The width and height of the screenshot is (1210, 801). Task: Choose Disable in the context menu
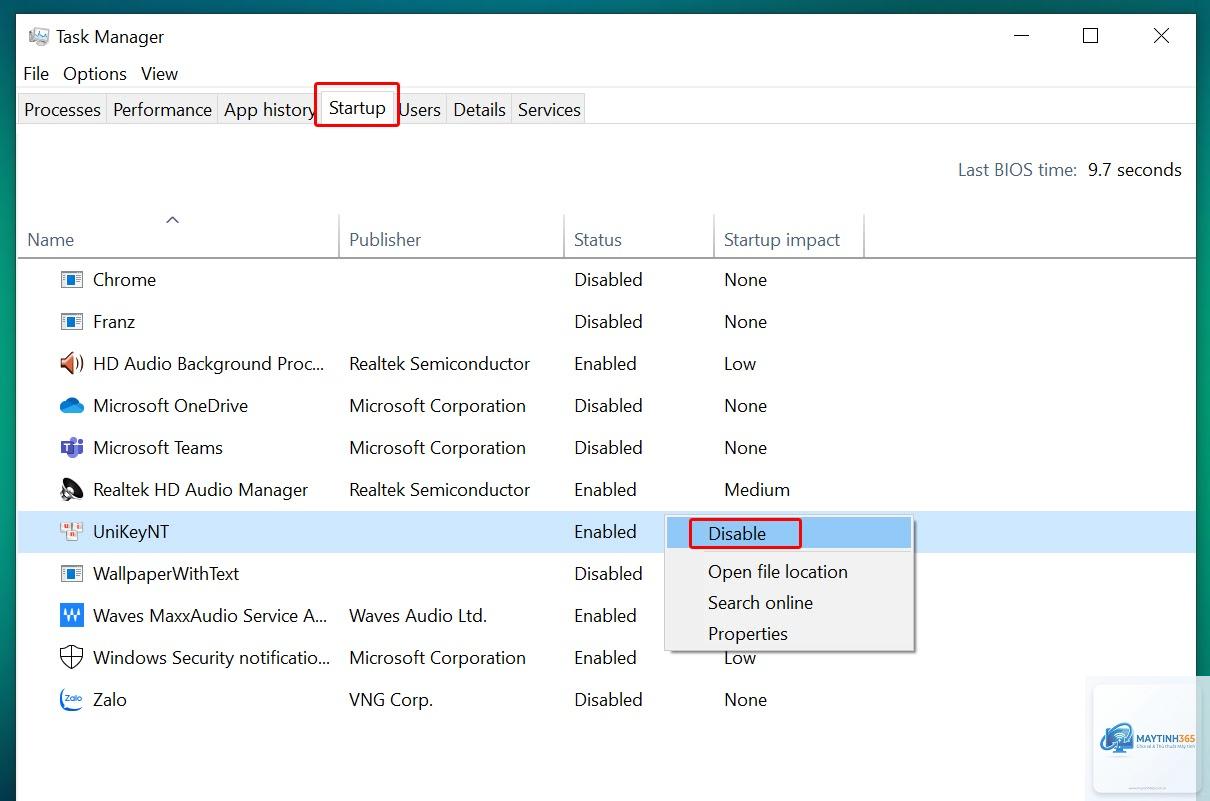pyautogui.click(x=790, y=534)
